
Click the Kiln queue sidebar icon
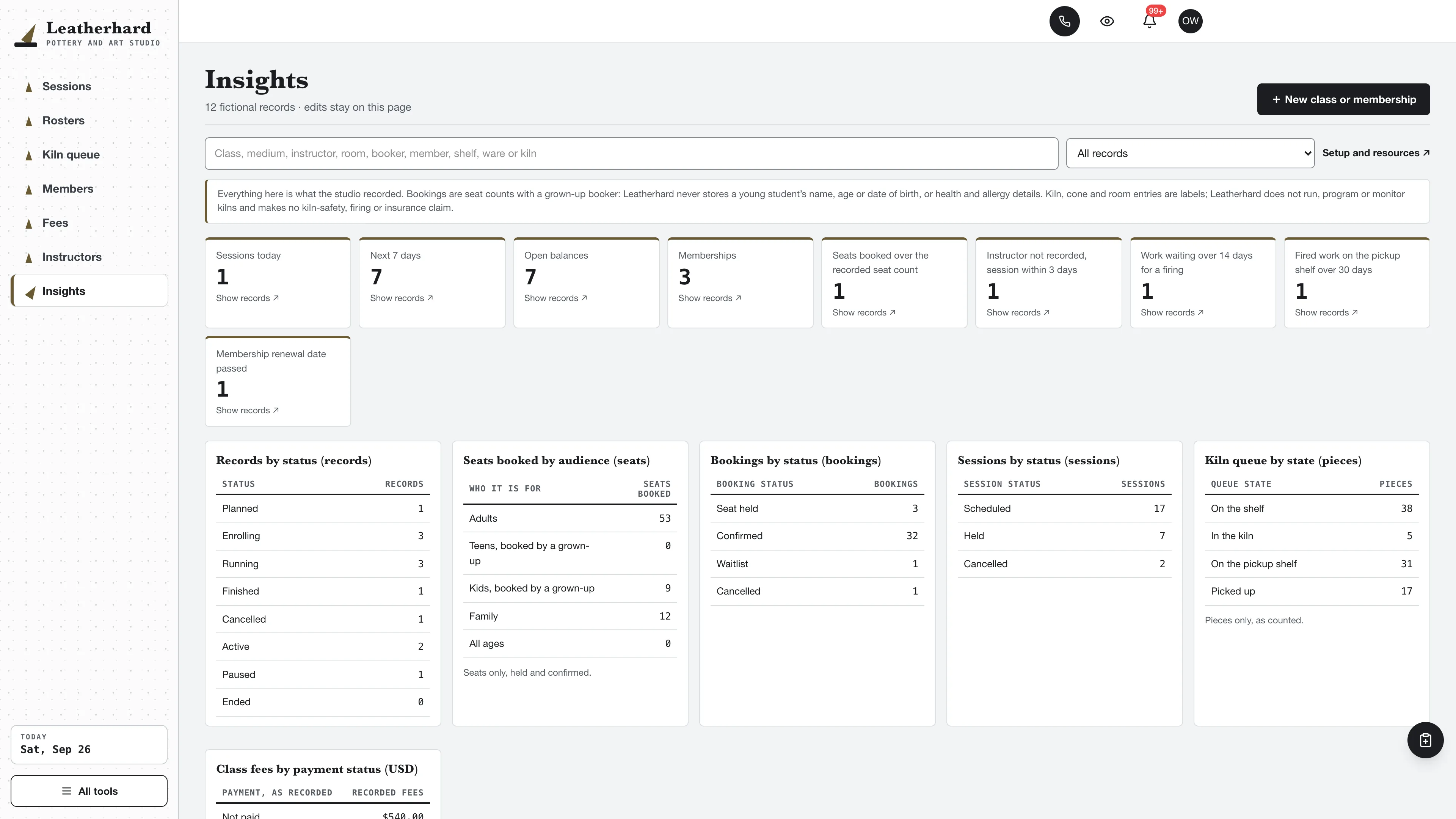29,155
